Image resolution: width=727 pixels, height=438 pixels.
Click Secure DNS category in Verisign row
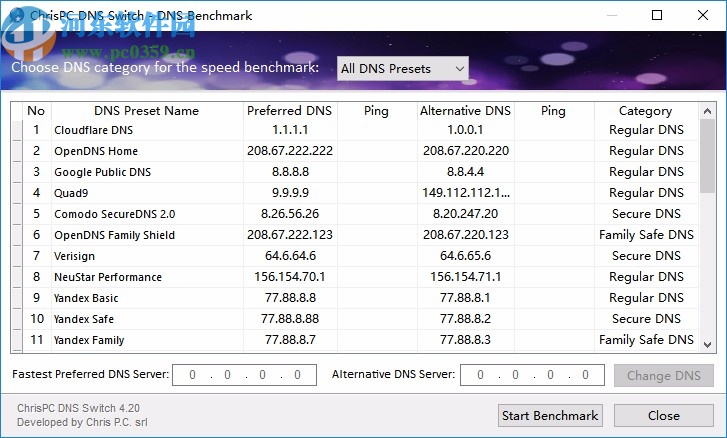pos(646,256)
